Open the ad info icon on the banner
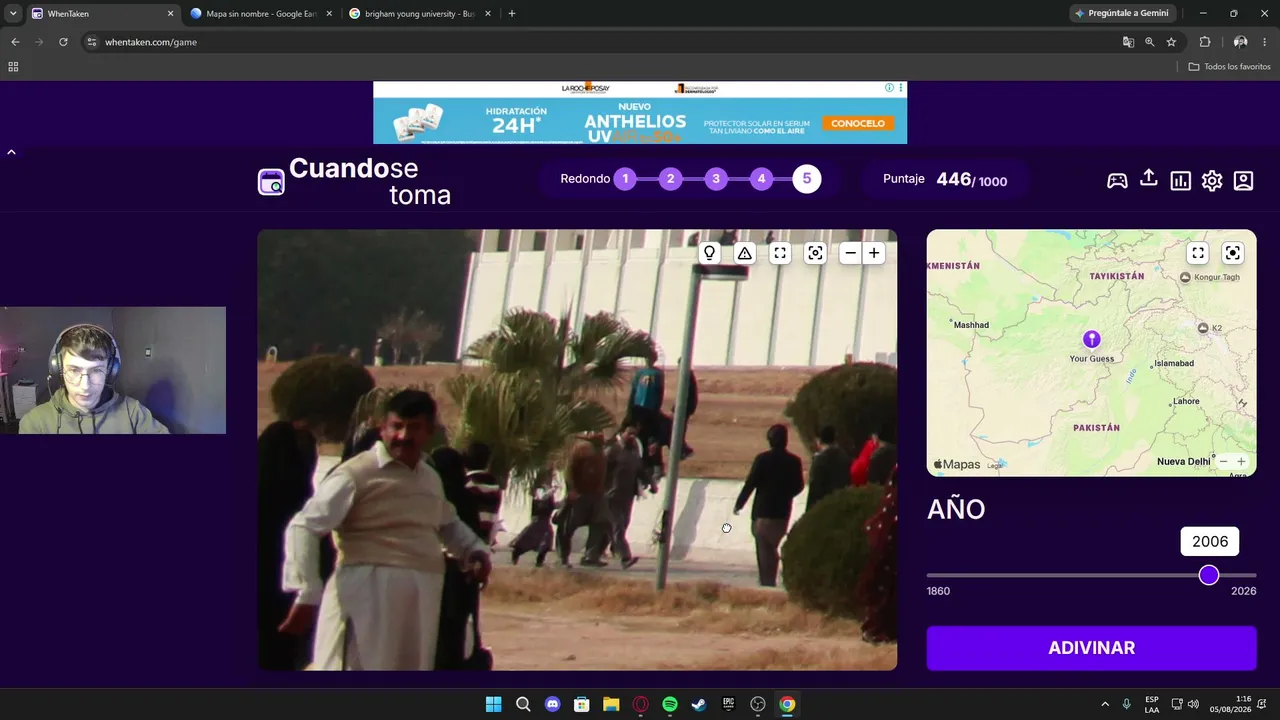Viewport: 1280px width, 720px height. 889,88
